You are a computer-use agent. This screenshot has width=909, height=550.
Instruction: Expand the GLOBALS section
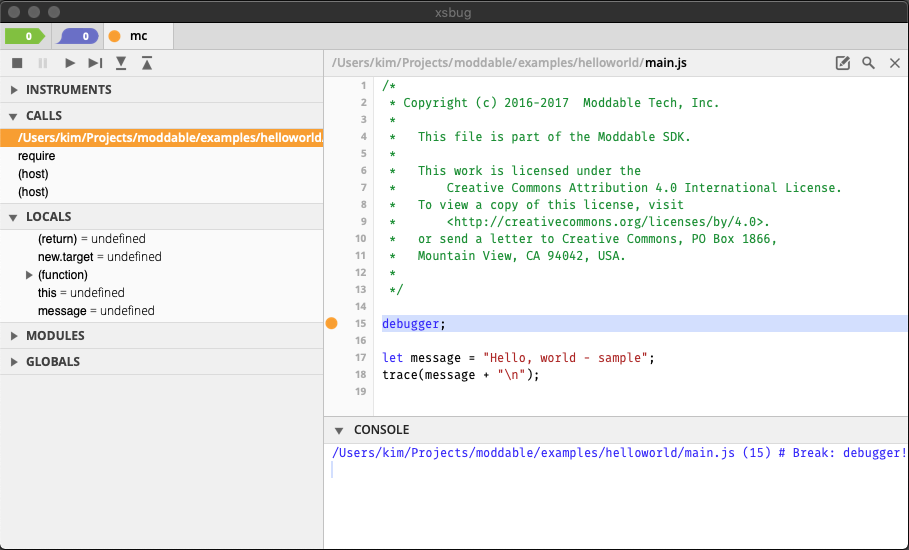161,362
